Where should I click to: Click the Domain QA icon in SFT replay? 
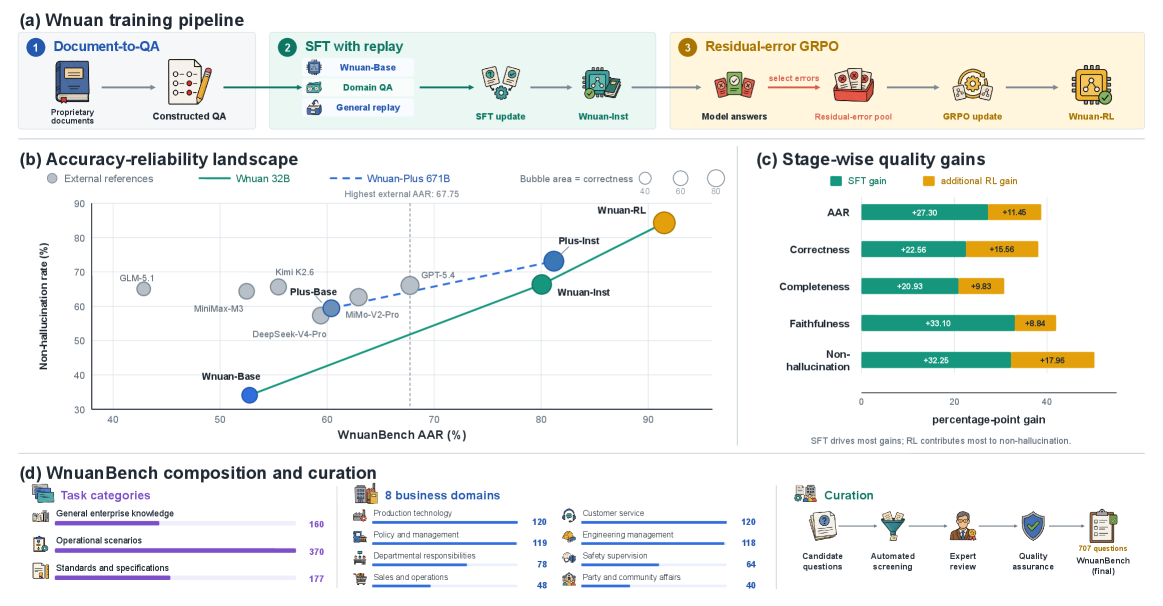pyautogui.click(x=314, y=88)
